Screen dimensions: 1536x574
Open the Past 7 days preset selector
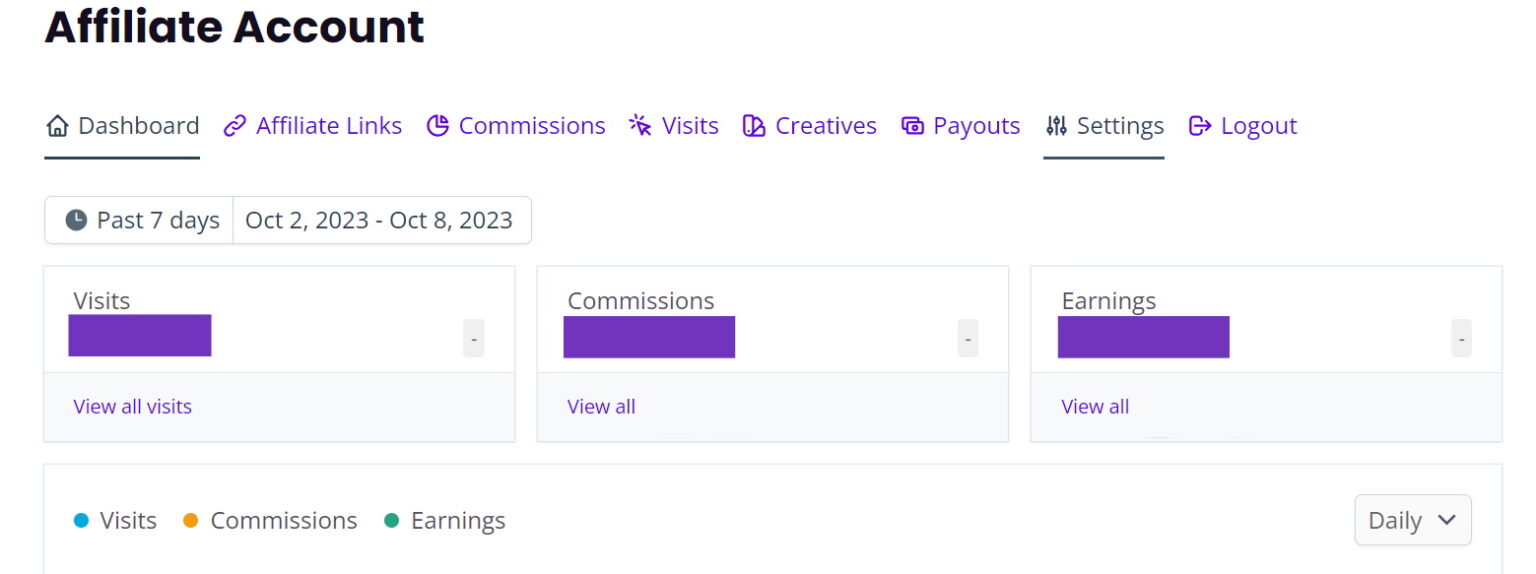tap(140, 220)
